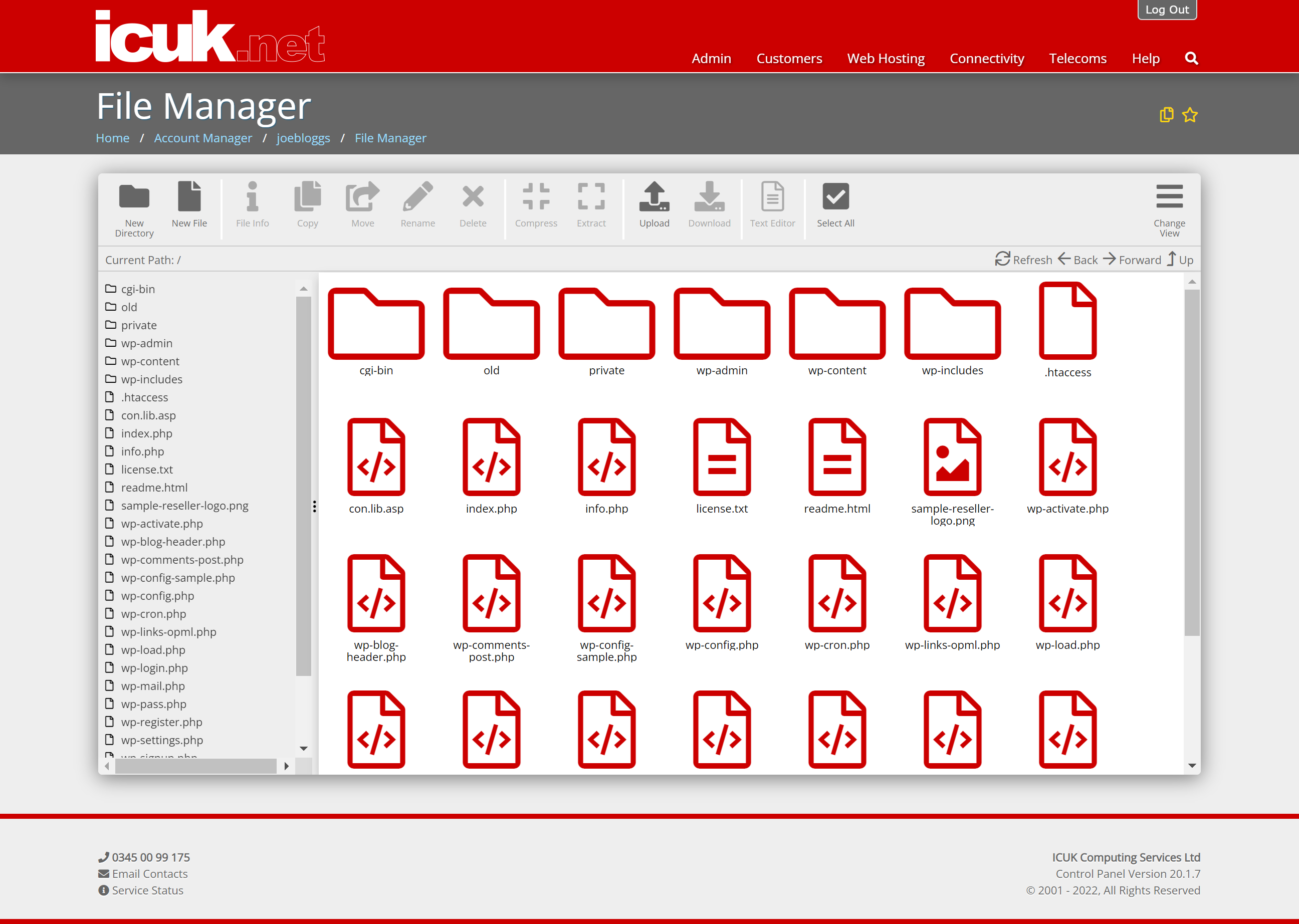This screenshot has height=924, width=1299.
Task: Open the Help menu
Action: [x=1145, y=58]
